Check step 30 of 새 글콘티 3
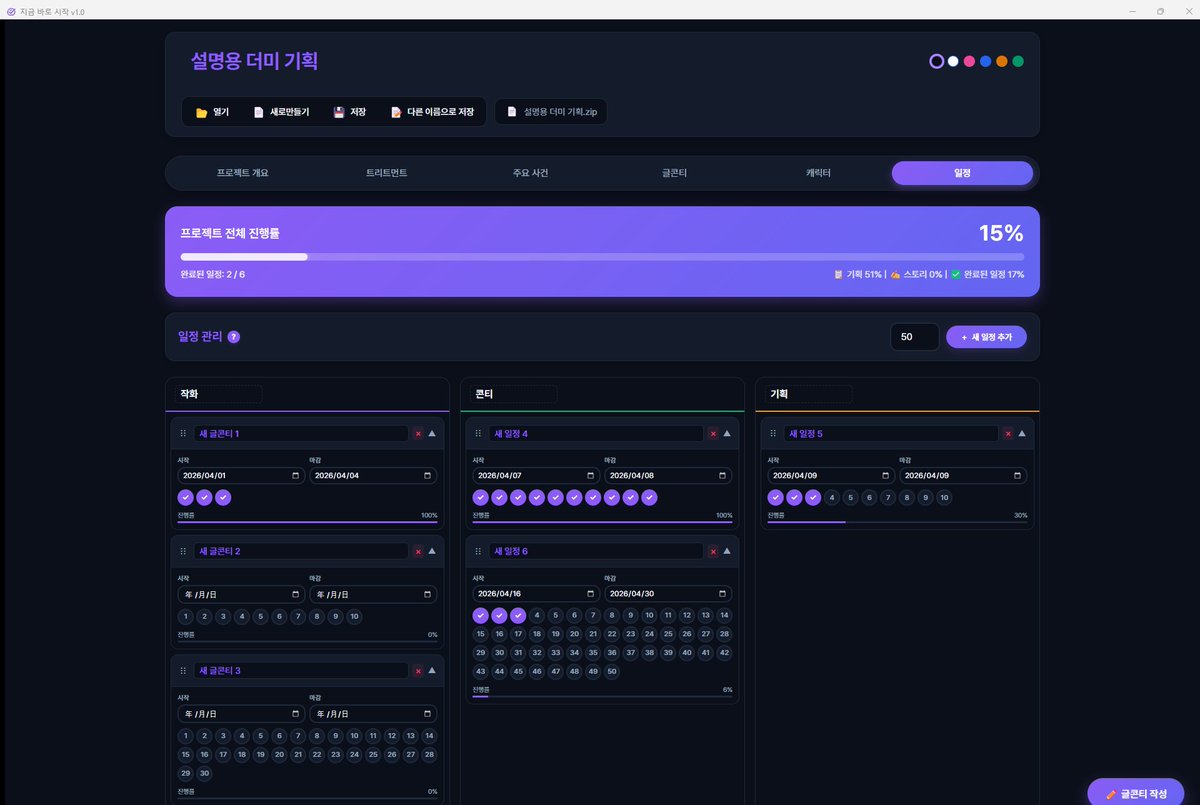Screen dimensions: 1200x805 tap(204, 773)
